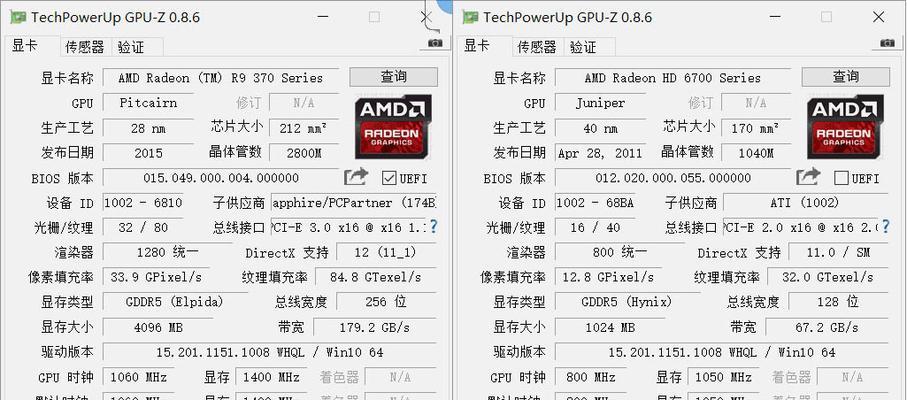
Task: Click the 2800M transistor count field
Action: point(304,153)
